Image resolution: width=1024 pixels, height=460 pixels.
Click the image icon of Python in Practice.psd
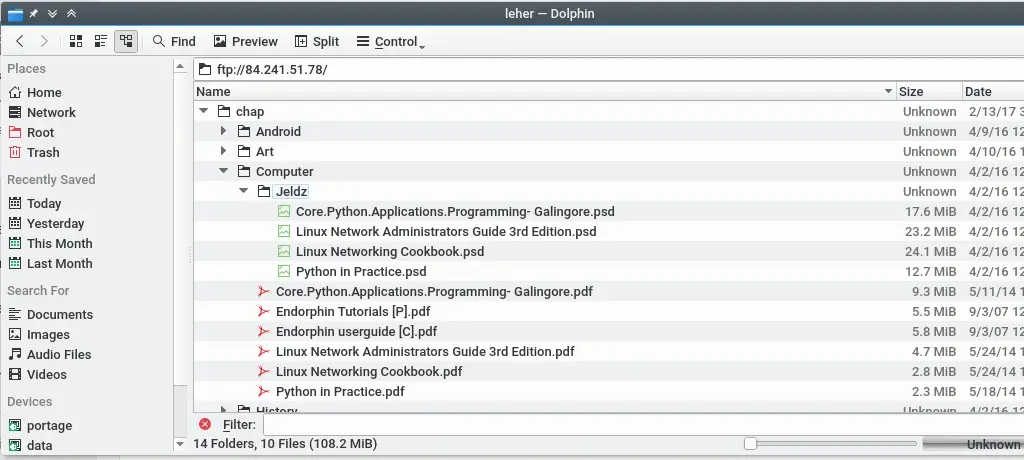(283, 271)
